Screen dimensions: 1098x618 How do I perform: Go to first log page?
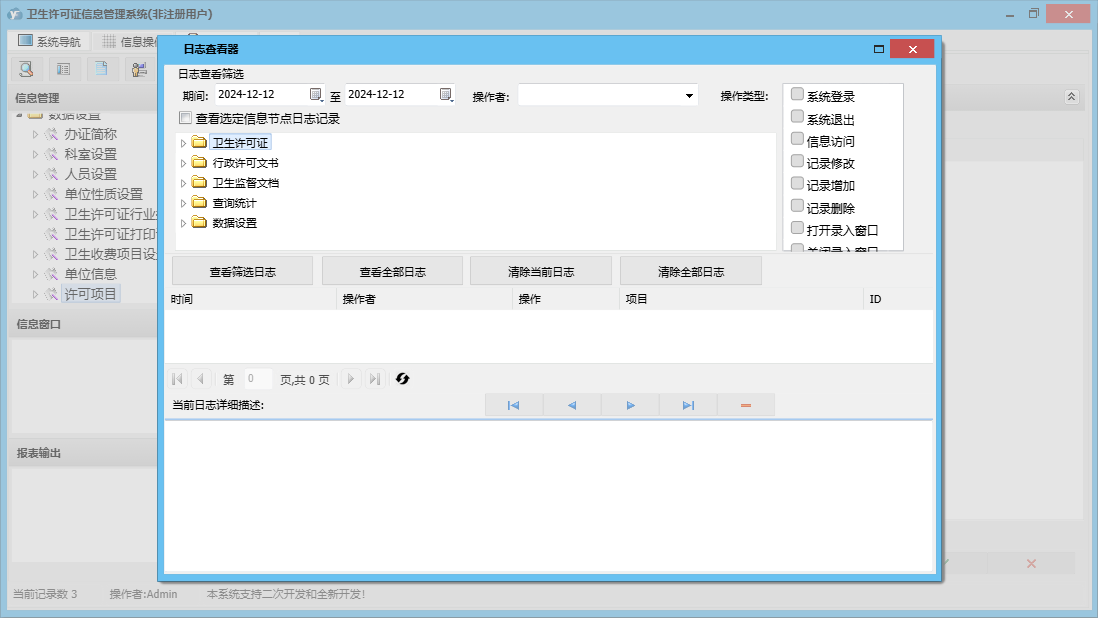click(x=177, y=379)
